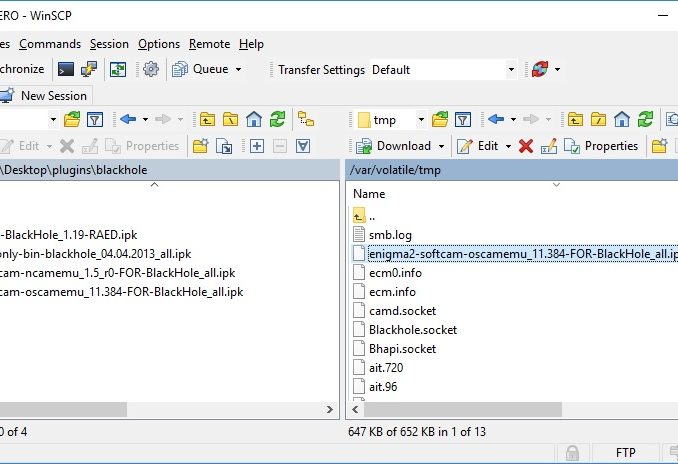The width and height of the screenshot is (678, 464).
Task: Click the local path bar blackhole
Action: (x=122, y=170)
